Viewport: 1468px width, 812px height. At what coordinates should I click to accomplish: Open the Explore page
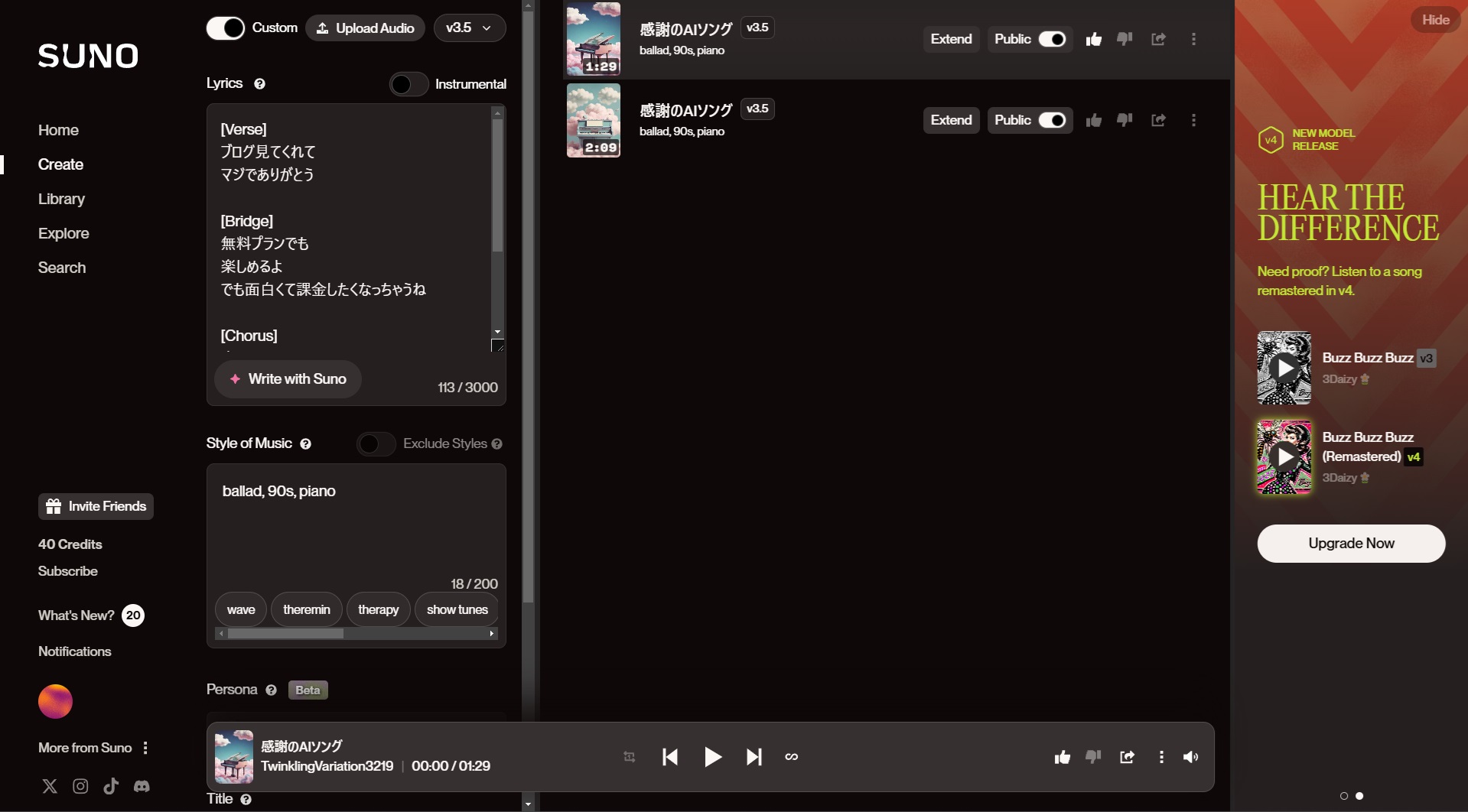(x=63, y=233)
